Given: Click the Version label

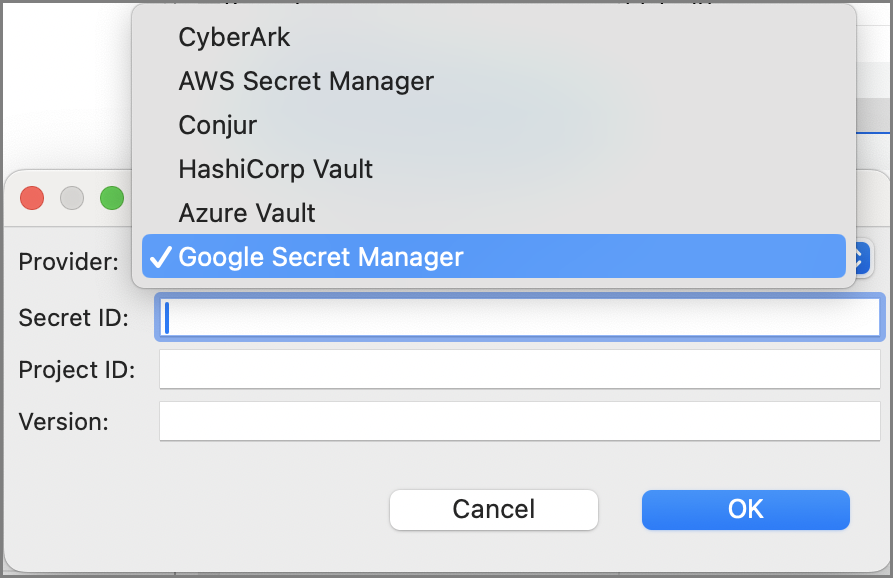Looking at the screenshot, I should [x=63, y=422].
